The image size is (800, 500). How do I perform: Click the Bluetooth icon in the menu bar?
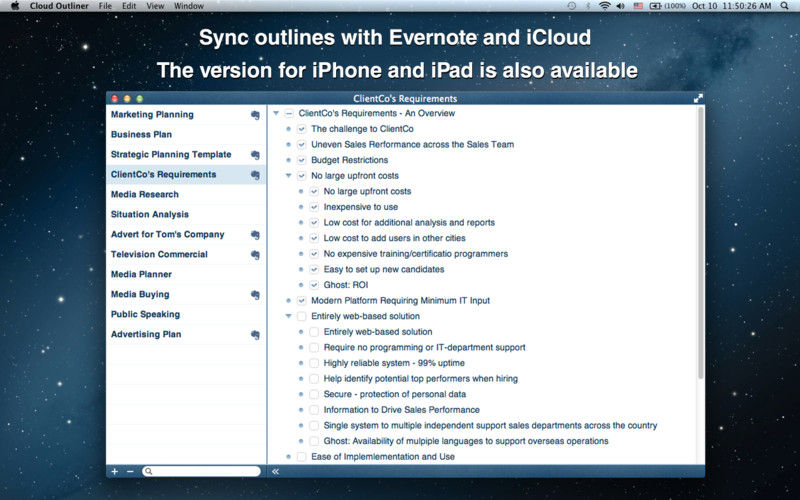pyautogui.click(x=588, y=6)
